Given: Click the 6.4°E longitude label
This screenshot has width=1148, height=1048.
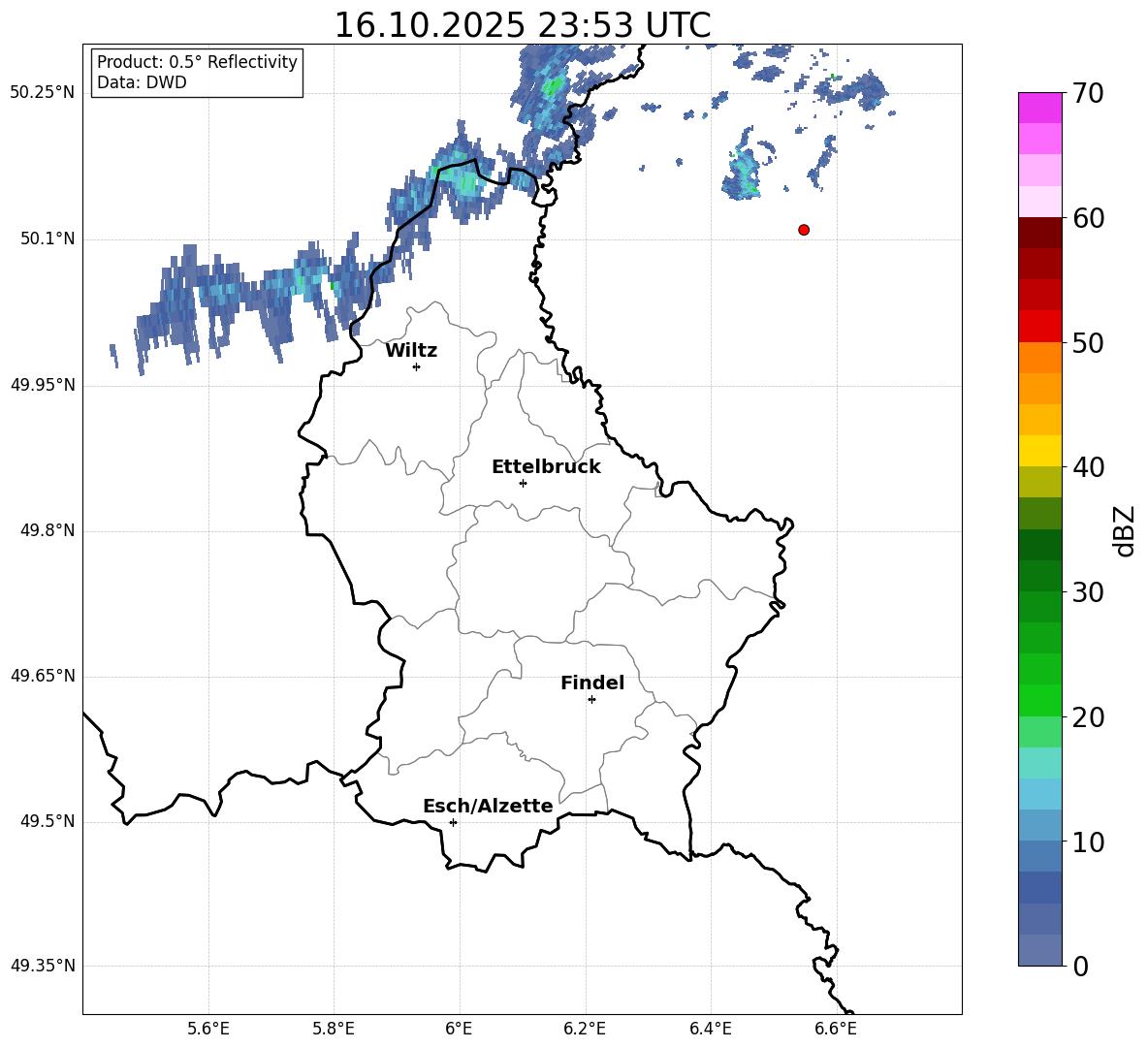Looking at the screenshot, I should (710, 1029).
